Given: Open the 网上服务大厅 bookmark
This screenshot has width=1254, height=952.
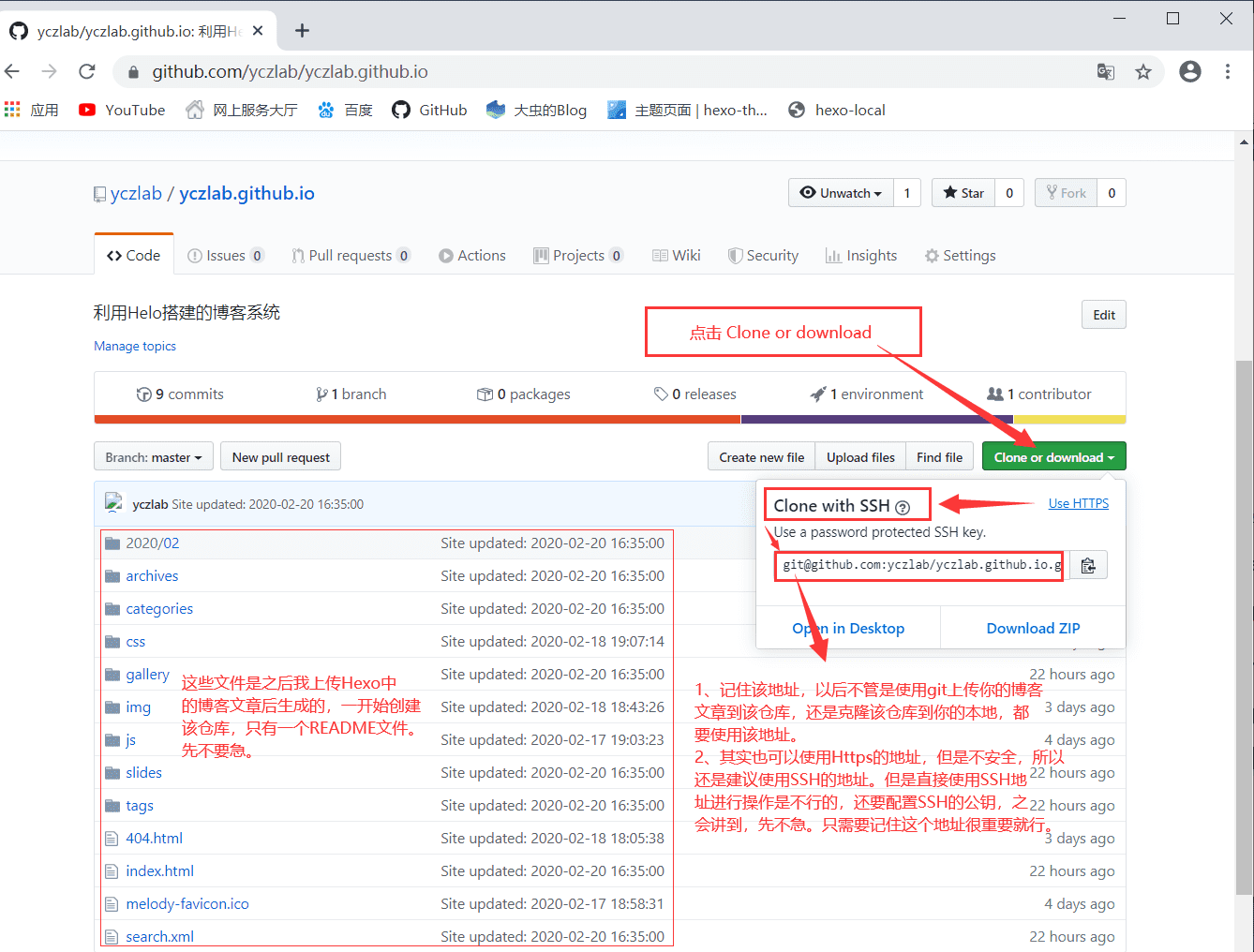Looking at the screenshot, I should 242,110.
